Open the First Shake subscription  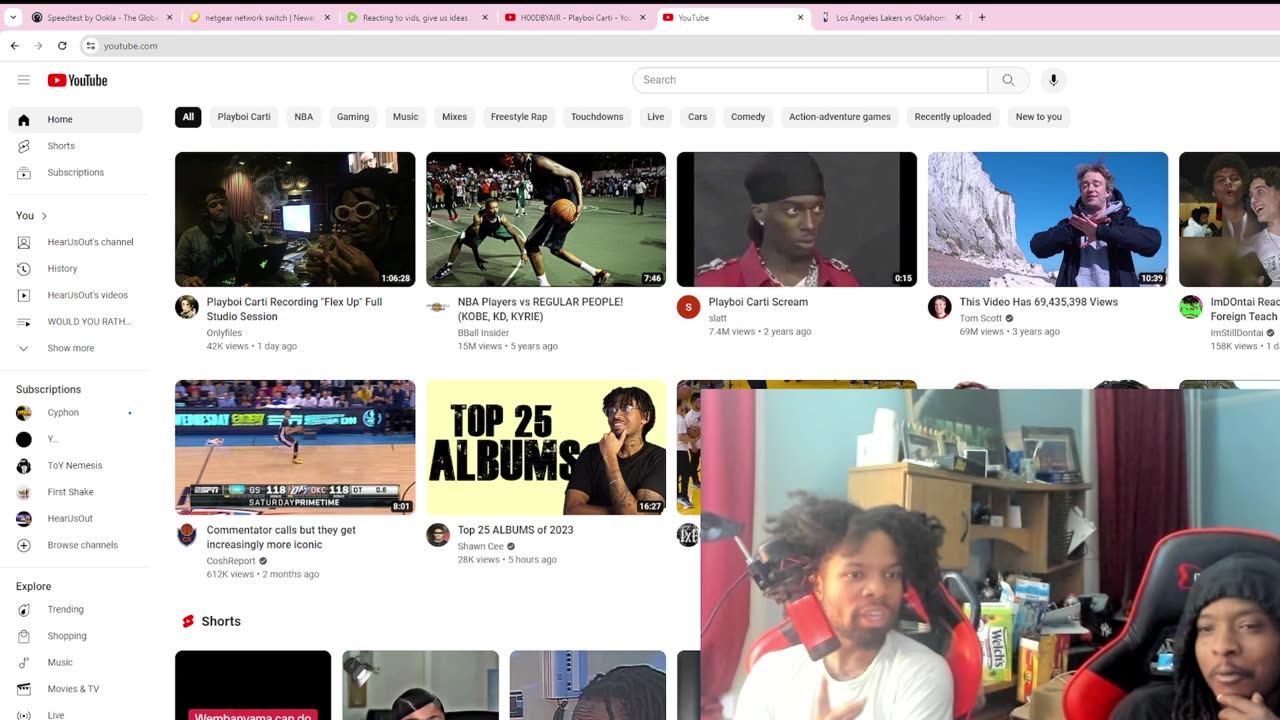[x=76, y=492]
